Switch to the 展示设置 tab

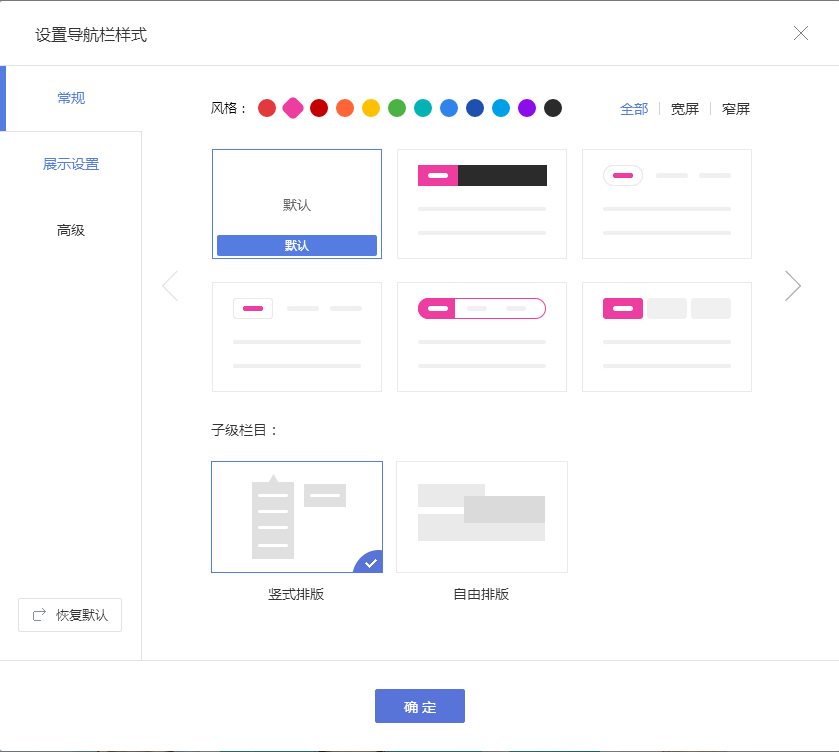71,164
